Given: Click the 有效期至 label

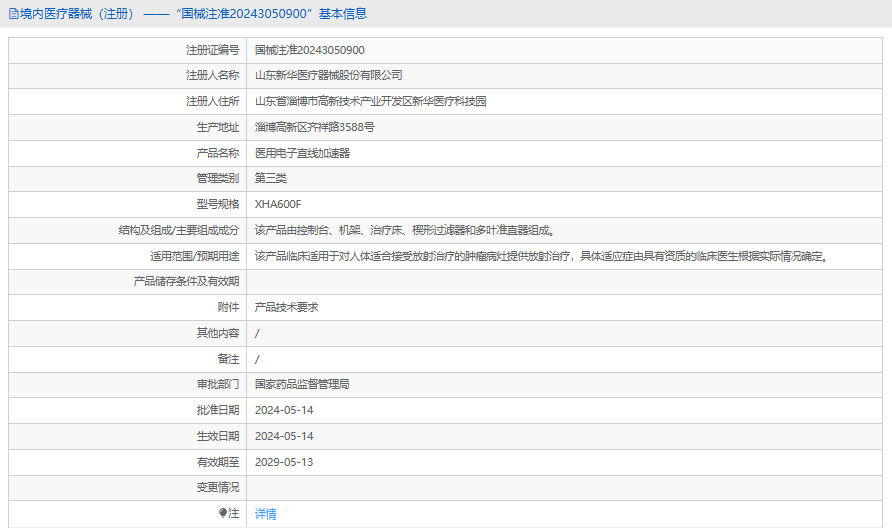Looking at the screenshot, I should click(x=218, y=462).
